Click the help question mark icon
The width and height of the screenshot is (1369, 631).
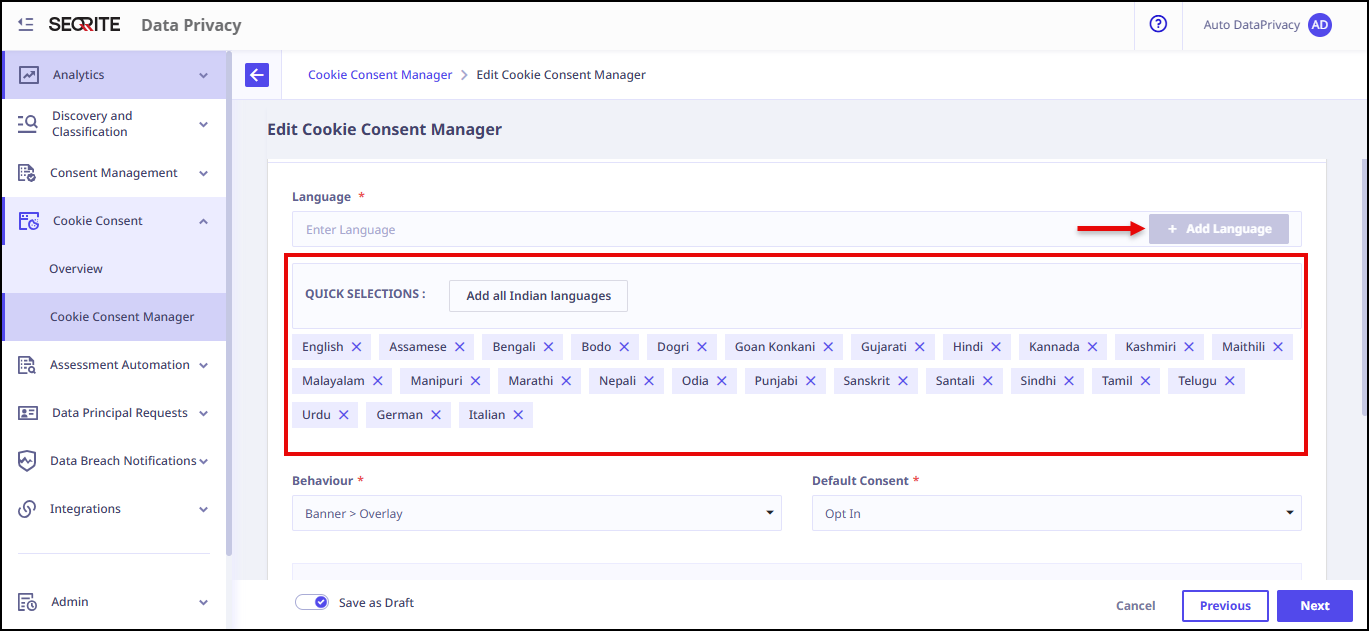pos(1158,25)
